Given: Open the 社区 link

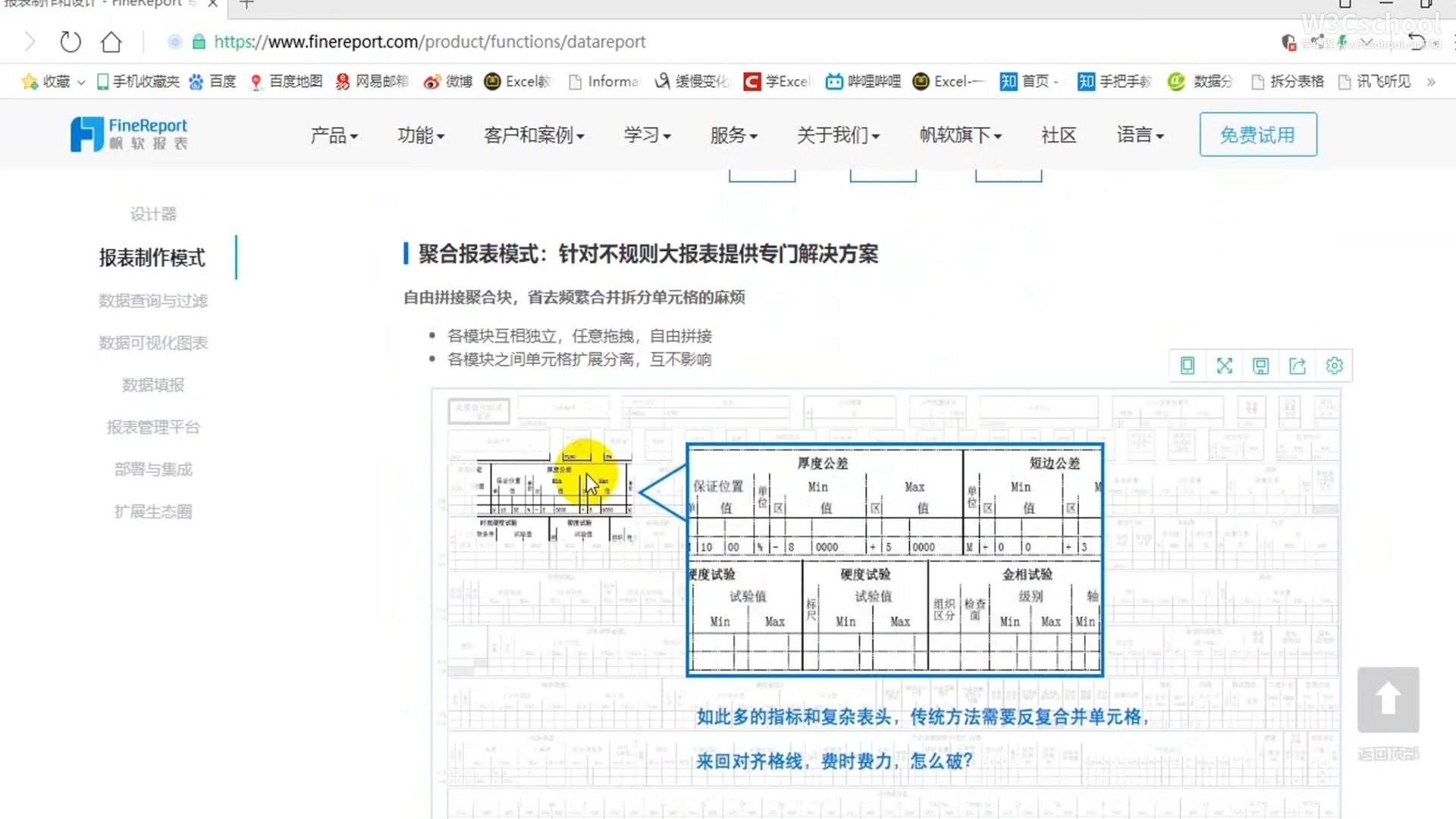Looking at the screenshot, I should pyautogui.click(x=1059, y=135).
